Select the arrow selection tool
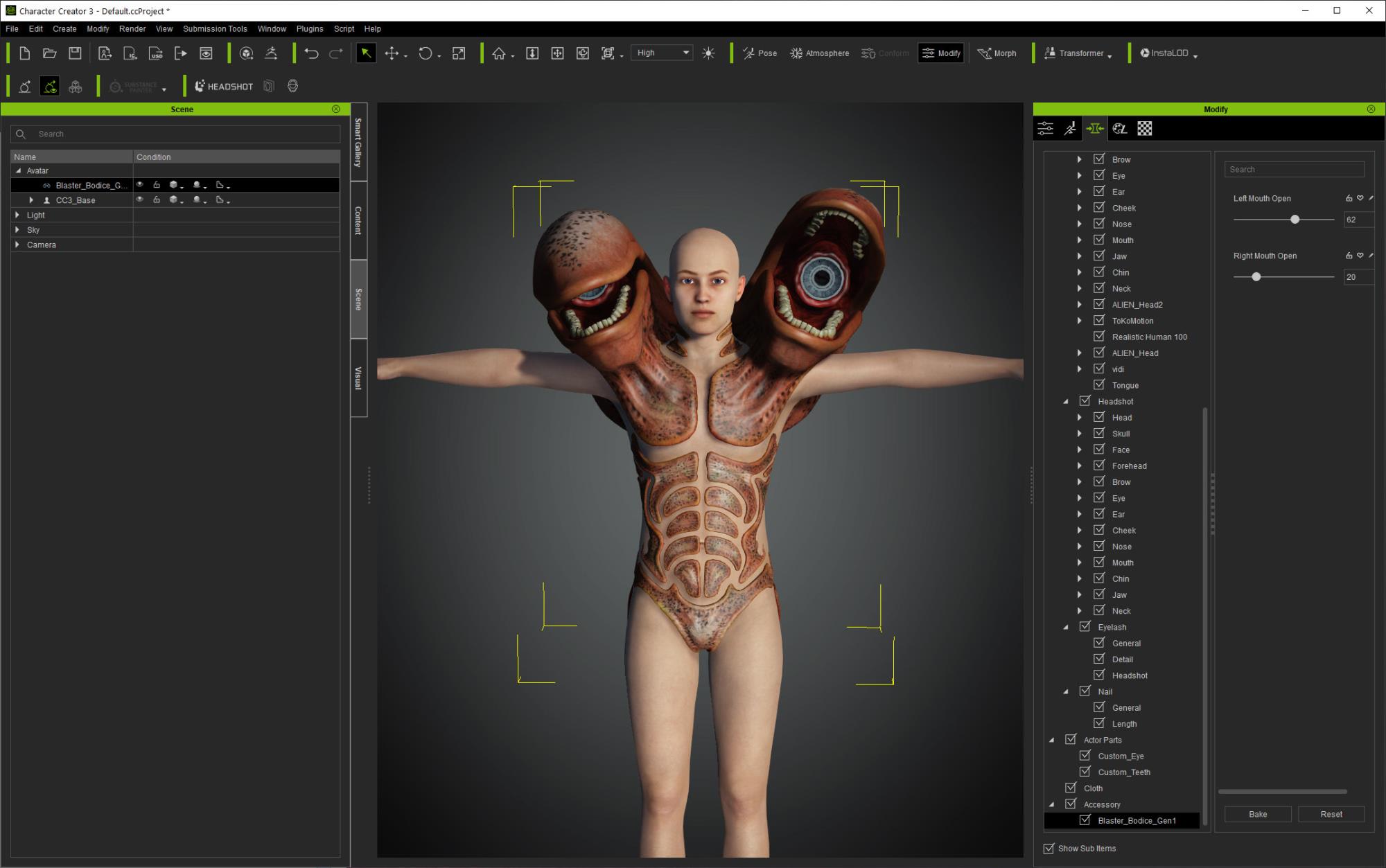1386x868 pixels. point(366,53)
